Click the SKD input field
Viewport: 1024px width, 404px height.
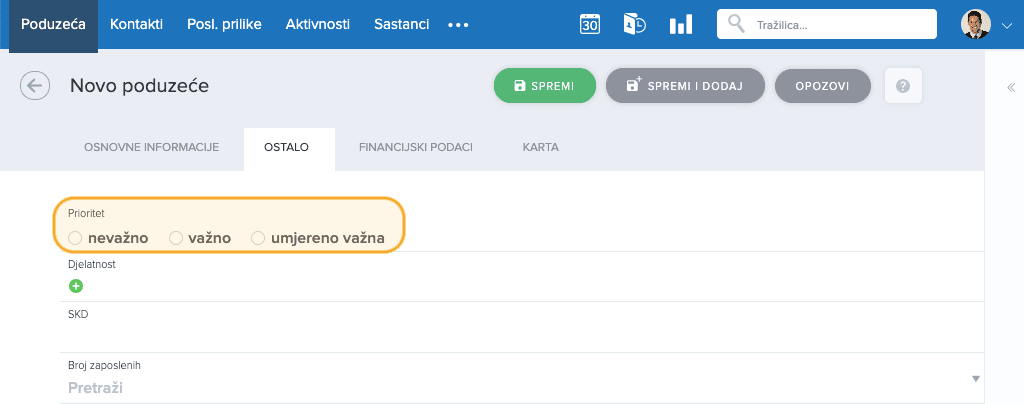(521, 337)
